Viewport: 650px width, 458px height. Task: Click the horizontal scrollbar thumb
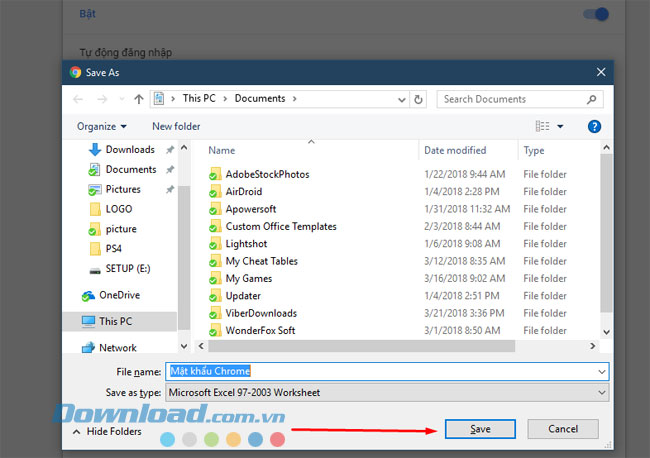[361, 346]
